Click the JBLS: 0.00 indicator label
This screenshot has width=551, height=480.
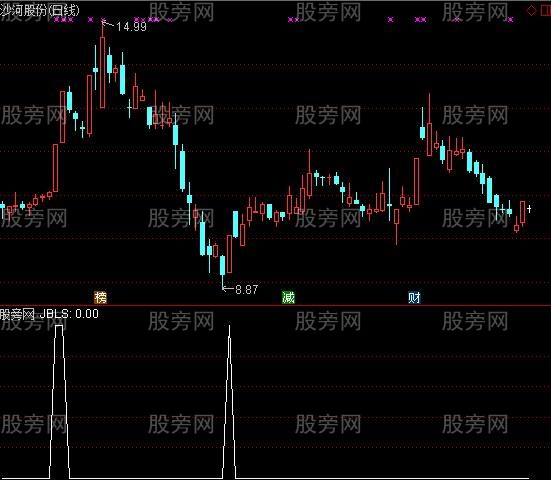point(69,313)
